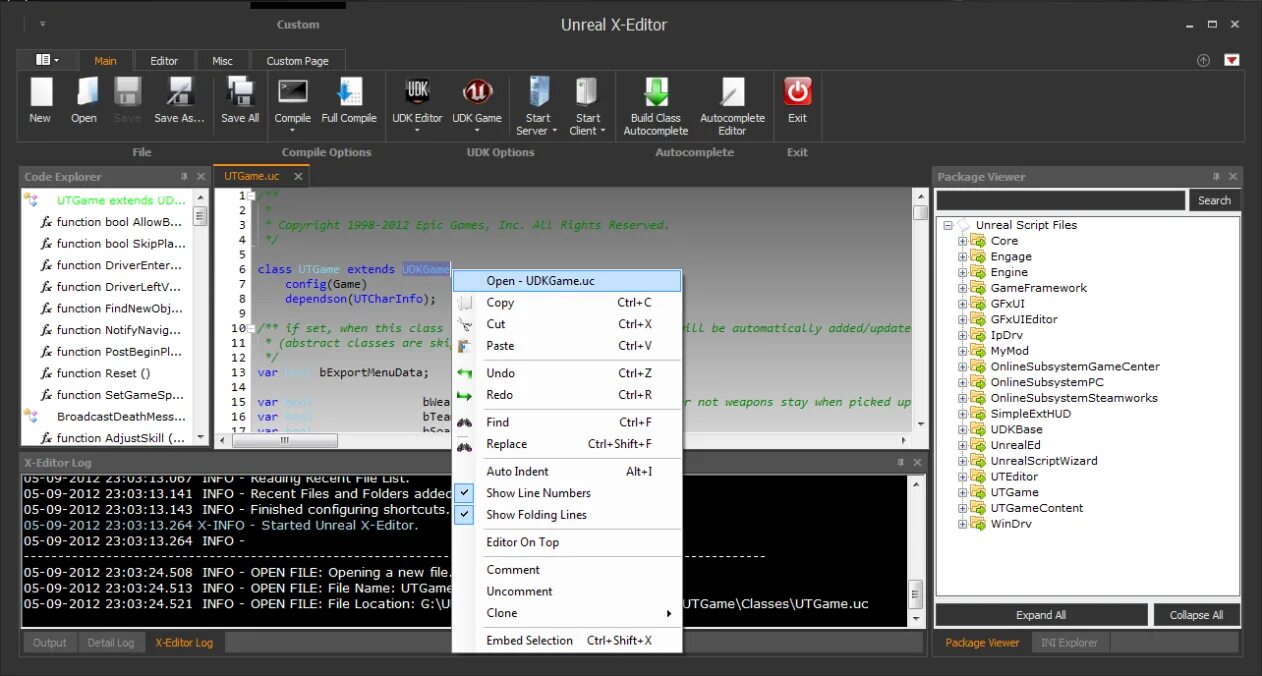
Task: Pin the Package Viewer panel
Action: (x=1216, y=177)
